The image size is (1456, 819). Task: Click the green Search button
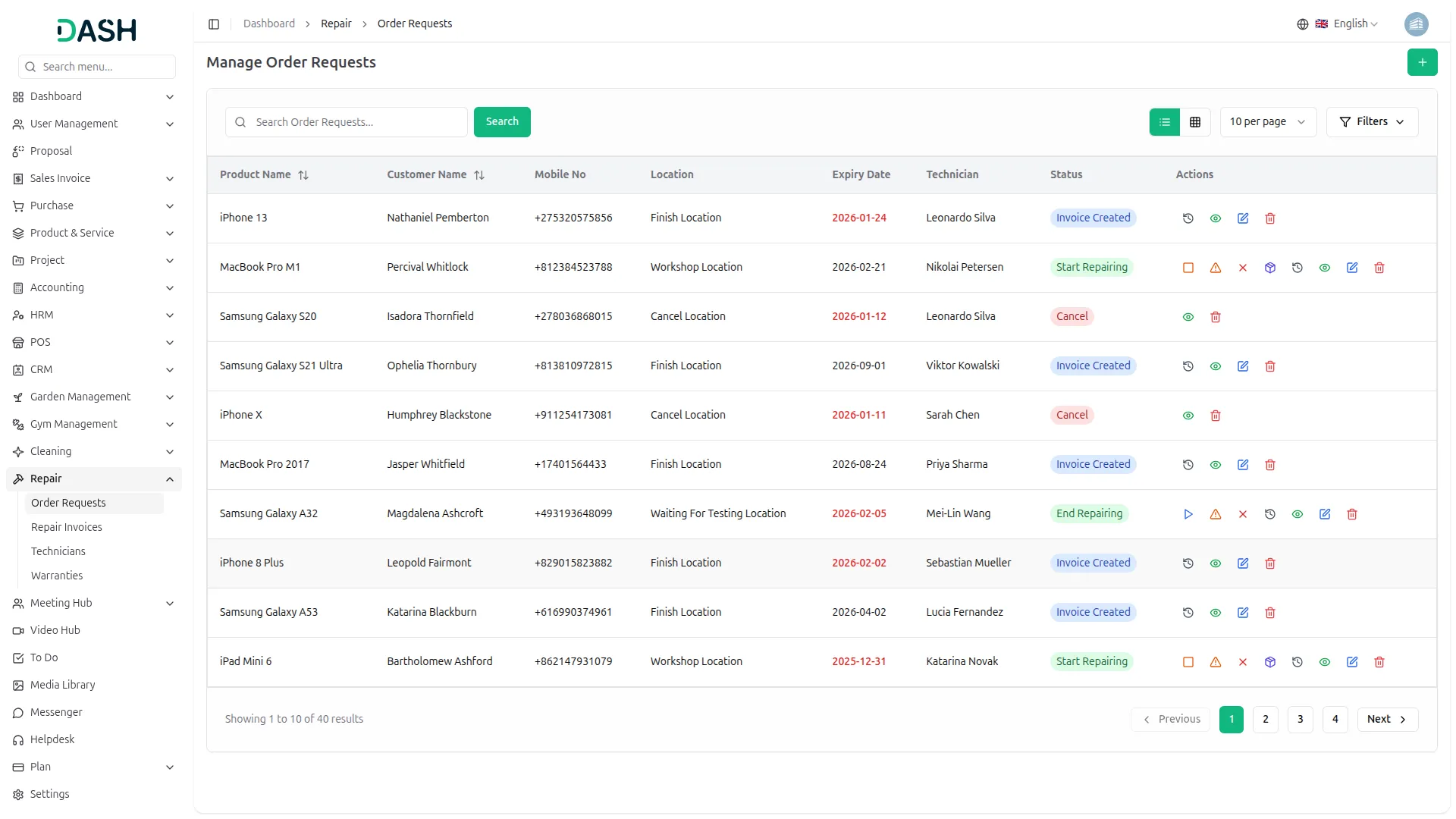click(x=502, y=122)
